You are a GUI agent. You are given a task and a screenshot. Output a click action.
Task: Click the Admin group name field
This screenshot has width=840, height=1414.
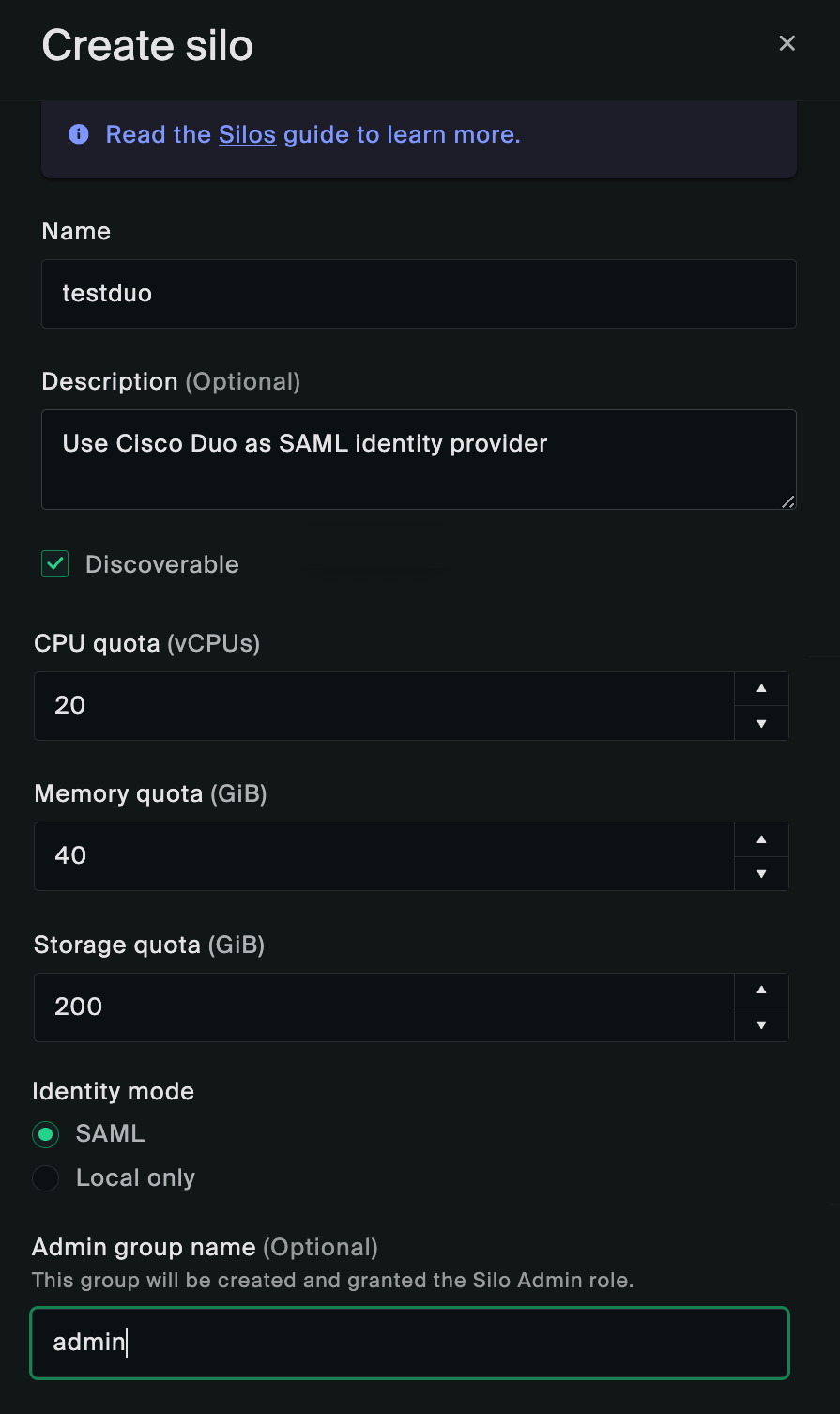[409, 1343]
